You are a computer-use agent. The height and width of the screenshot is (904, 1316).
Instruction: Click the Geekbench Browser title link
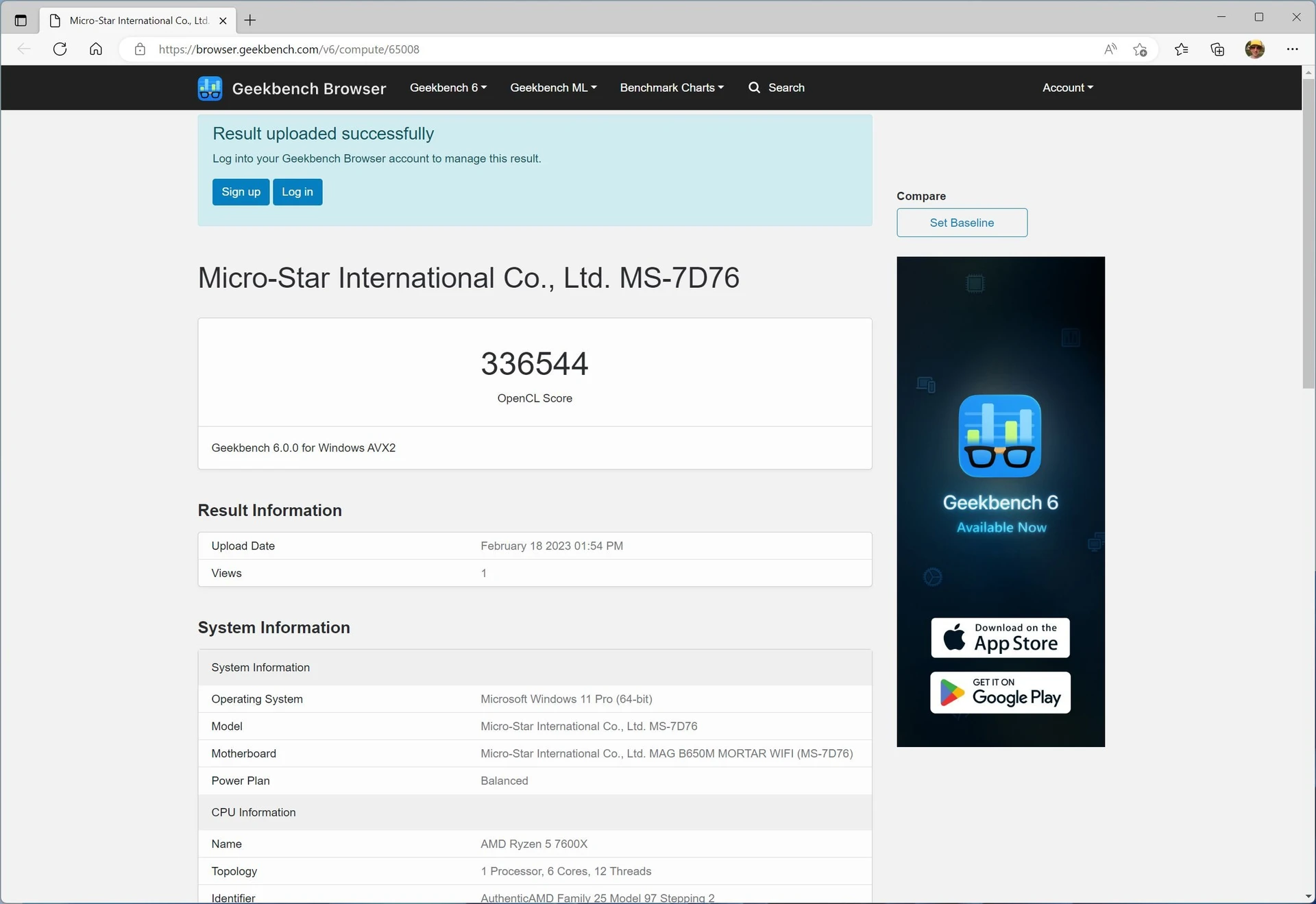pyautogui.click(x=309, y=88)
